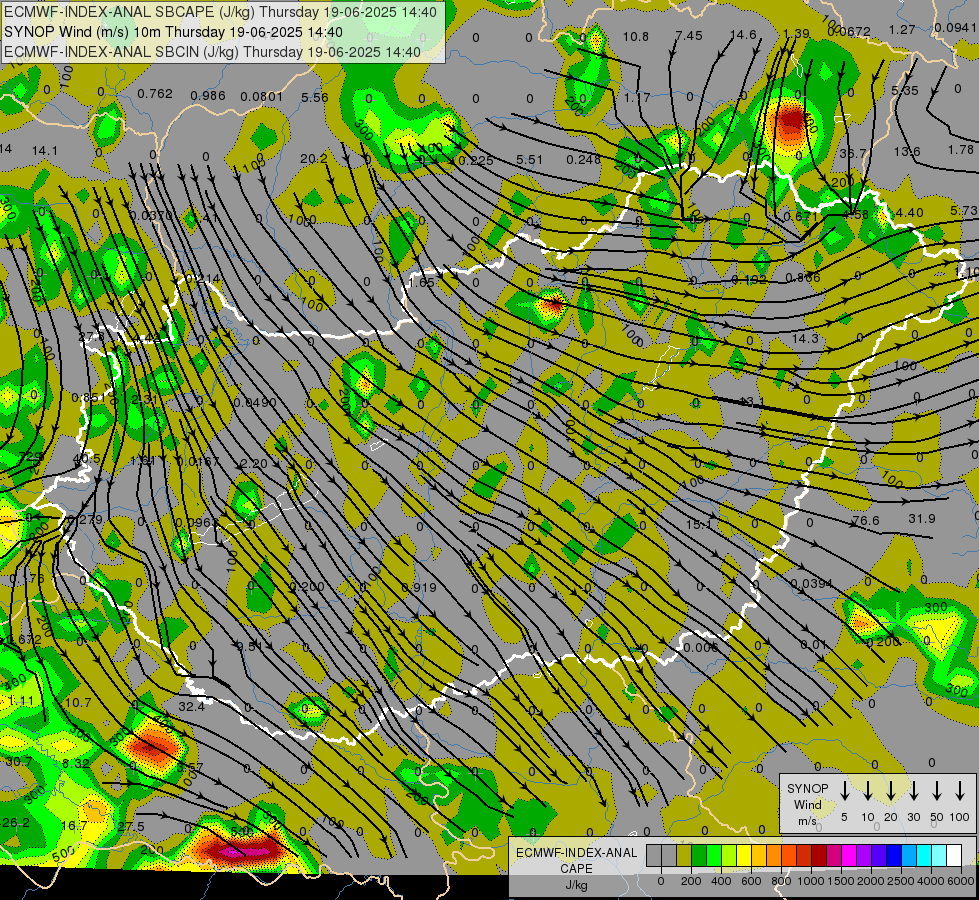Click the map value 5.35
Screen dimensions: 979x900
click(x=905, y=91)
